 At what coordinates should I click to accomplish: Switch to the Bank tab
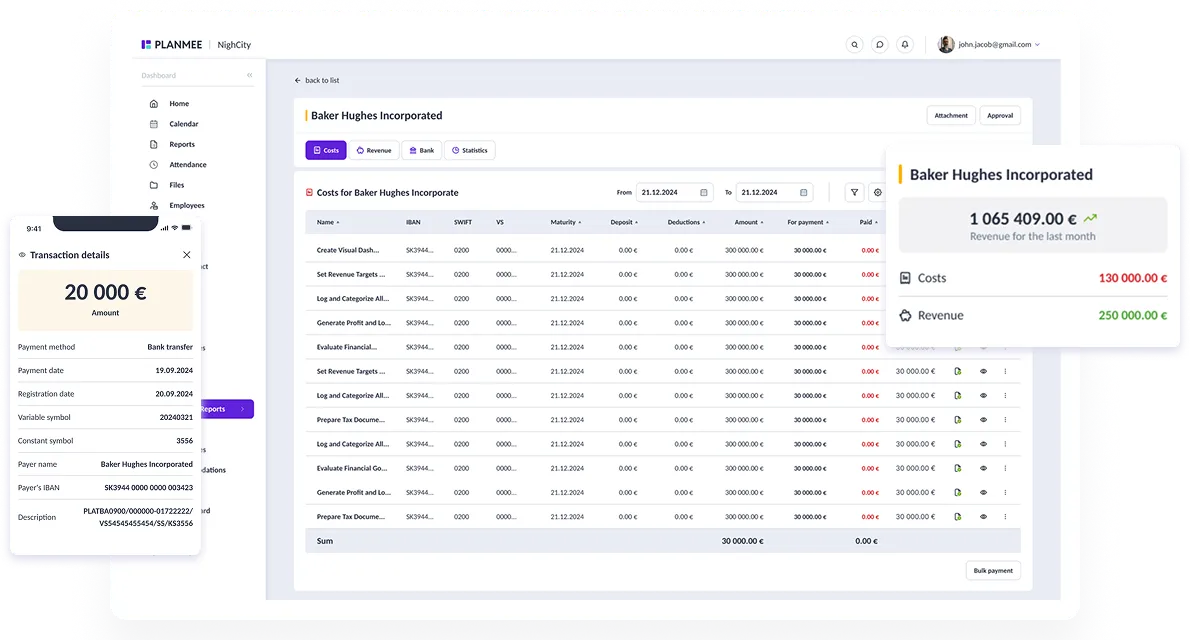tap(421, 150)
